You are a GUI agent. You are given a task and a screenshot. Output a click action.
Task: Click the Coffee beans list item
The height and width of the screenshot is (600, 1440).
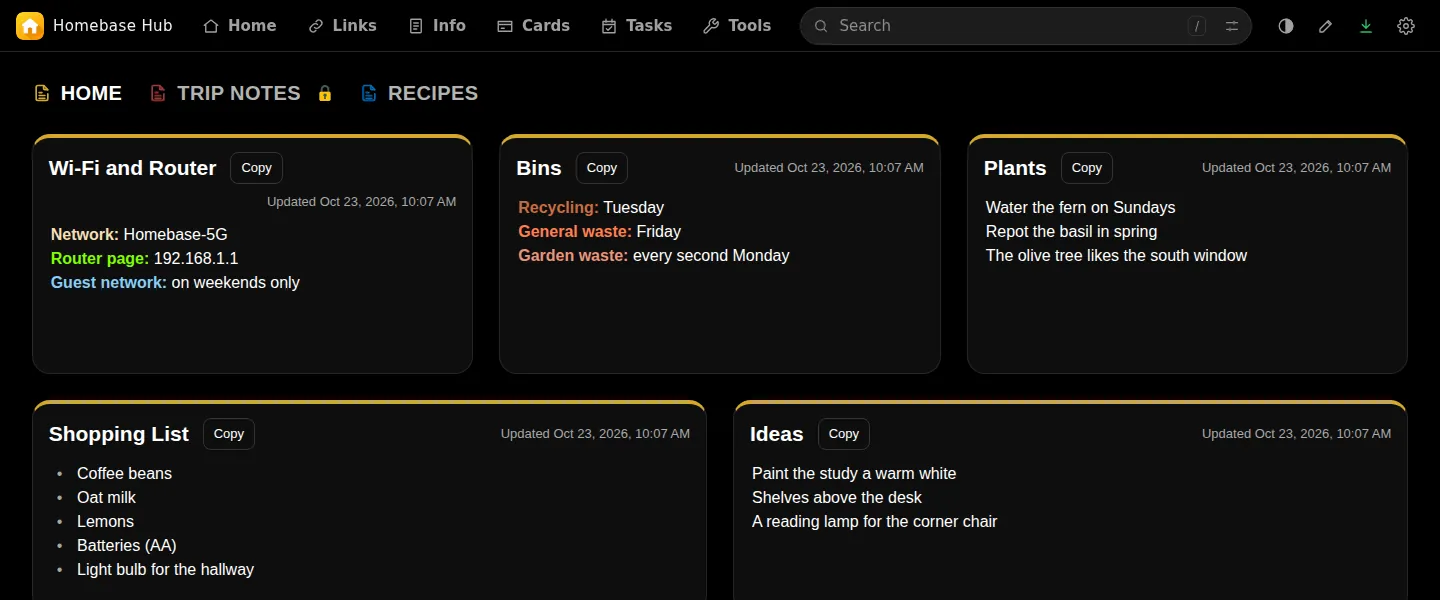124,474
